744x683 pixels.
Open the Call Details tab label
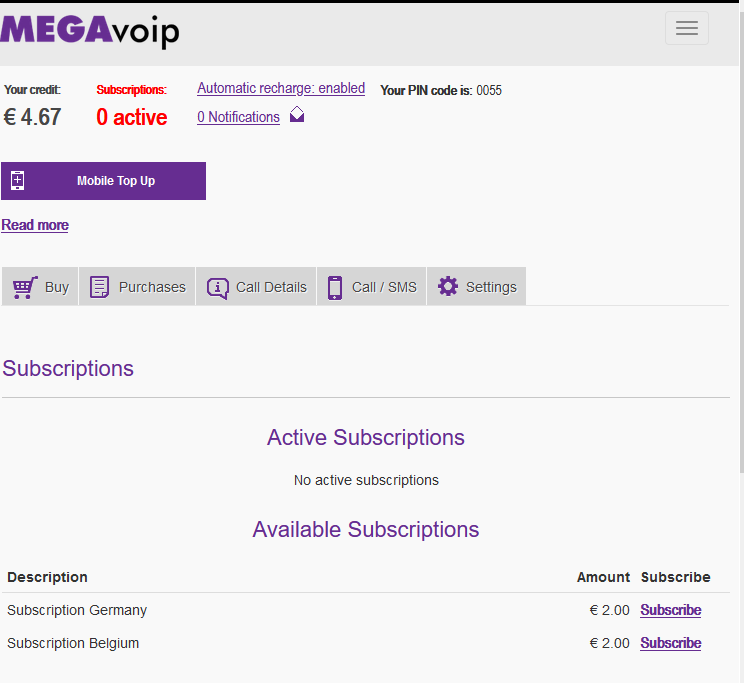click(271, 287)
